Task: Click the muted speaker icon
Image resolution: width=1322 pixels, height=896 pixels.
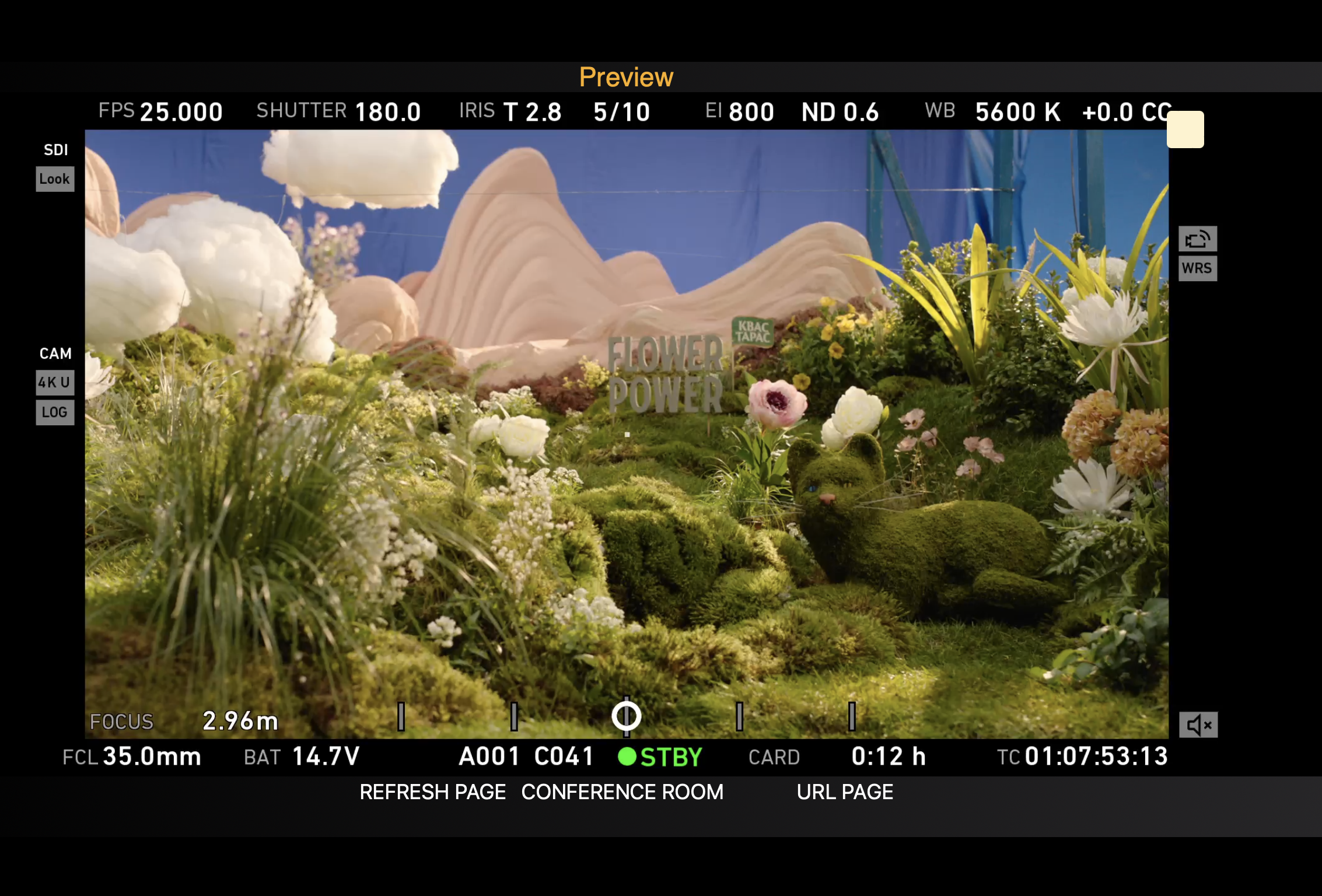Action: 1198,724
